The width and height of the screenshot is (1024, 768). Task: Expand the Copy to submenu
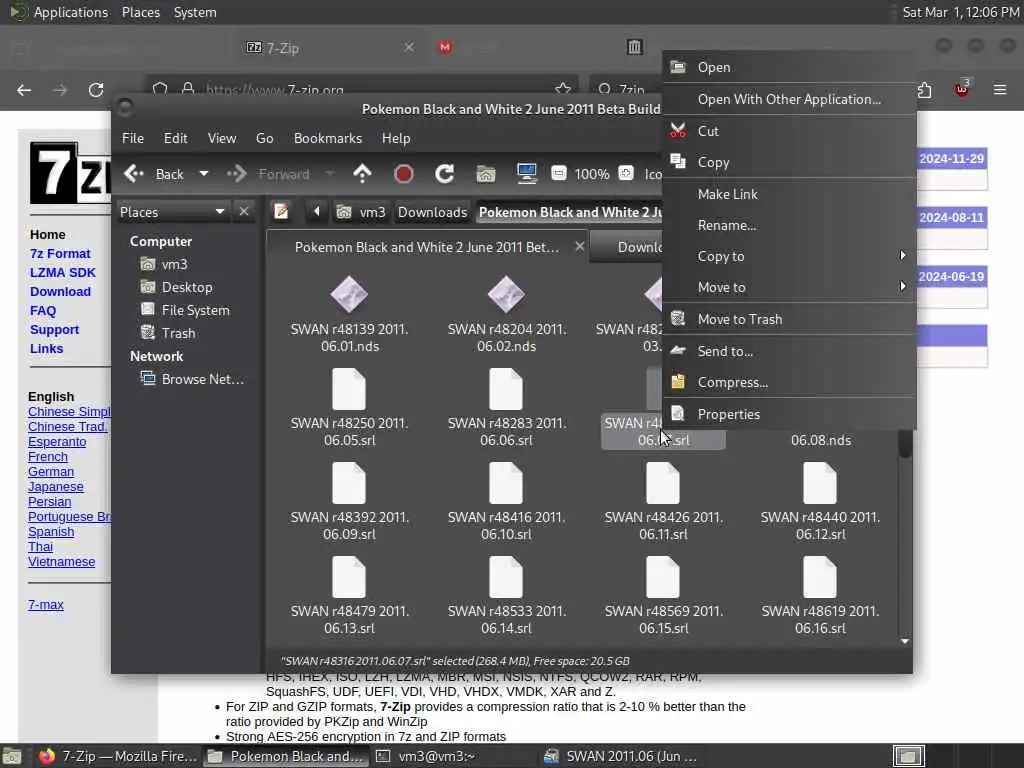[x=789, y=256]
